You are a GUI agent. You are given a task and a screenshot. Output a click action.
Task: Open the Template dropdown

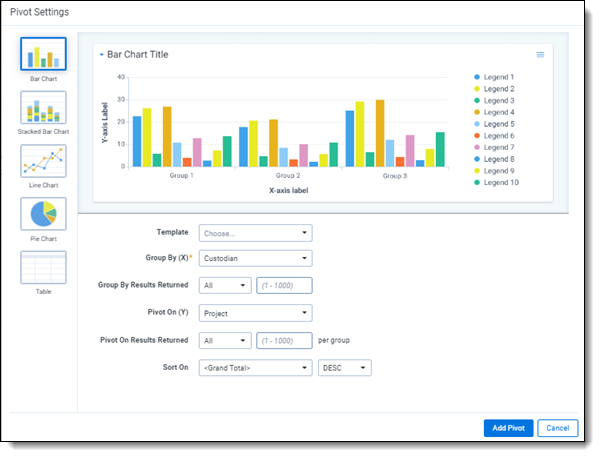(255, 233)
